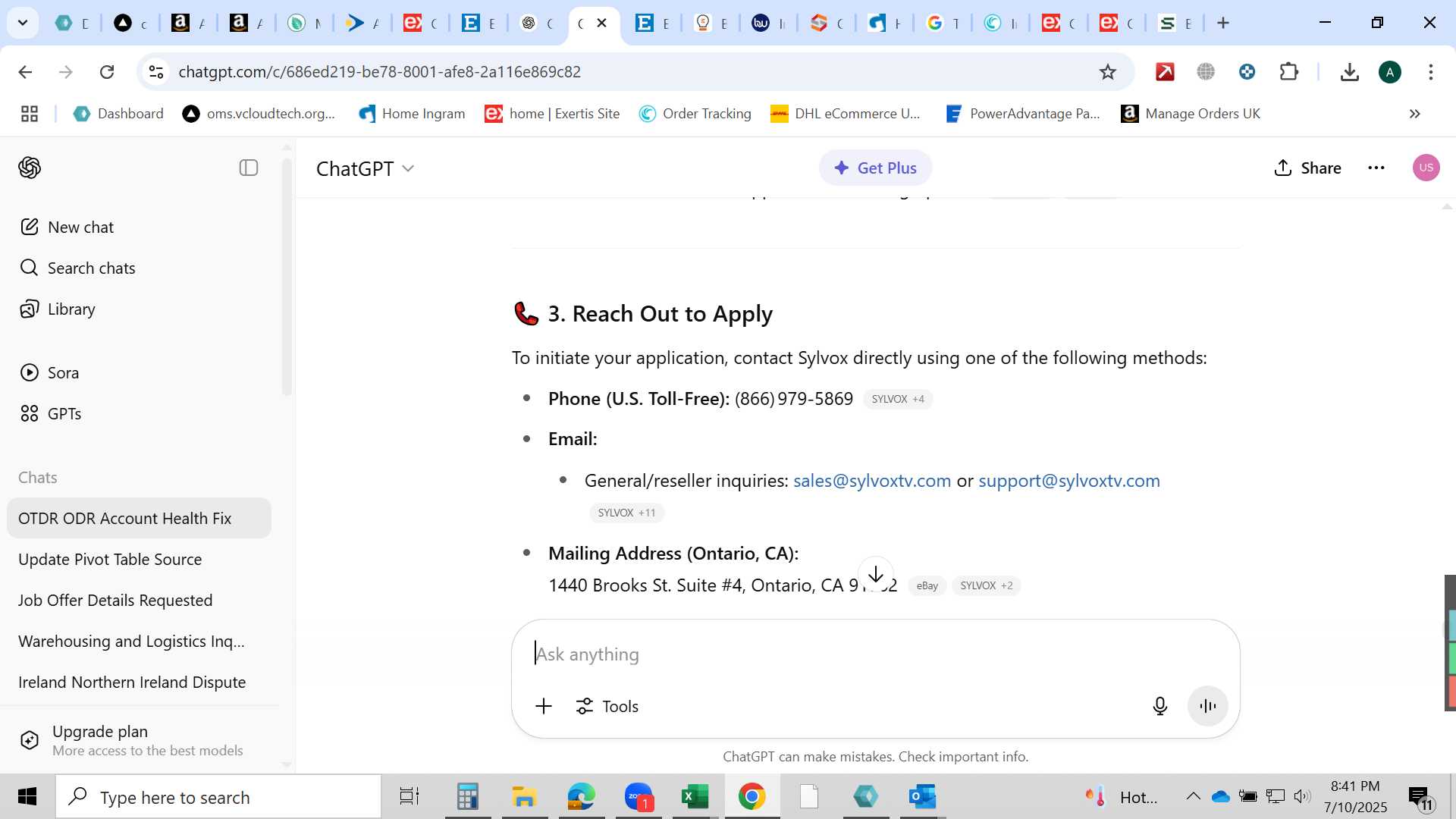Image resolution: width=1456 pixels, height=819 pixels.
Task: Open the OTDR ODR Account Health Fix chat
Action: coord(139,518)
